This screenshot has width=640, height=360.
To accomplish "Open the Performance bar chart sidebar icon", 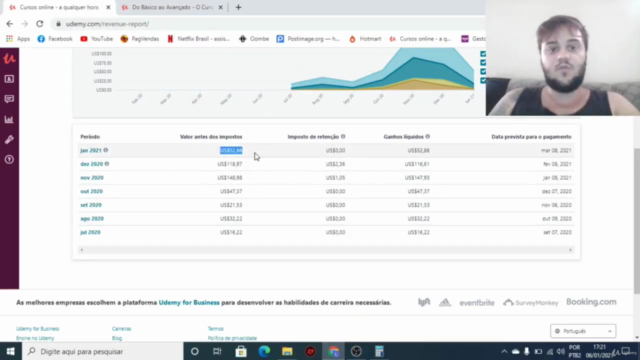I will (9, 120).
